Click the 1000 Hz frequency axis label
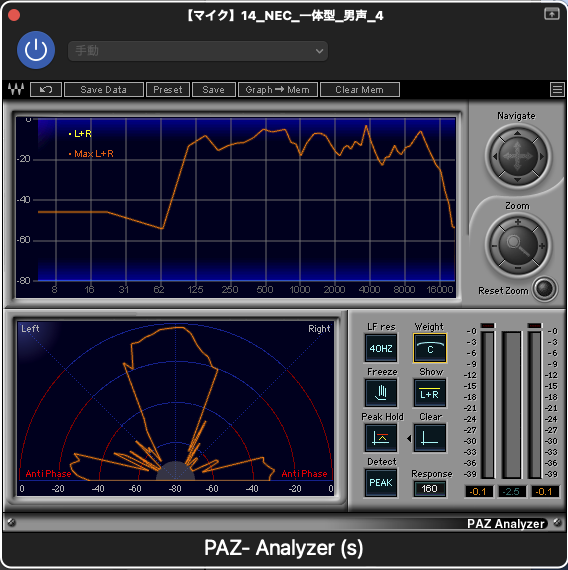This screenshot has height=570, width=568. pyautogui.click(x=300, y=290)
